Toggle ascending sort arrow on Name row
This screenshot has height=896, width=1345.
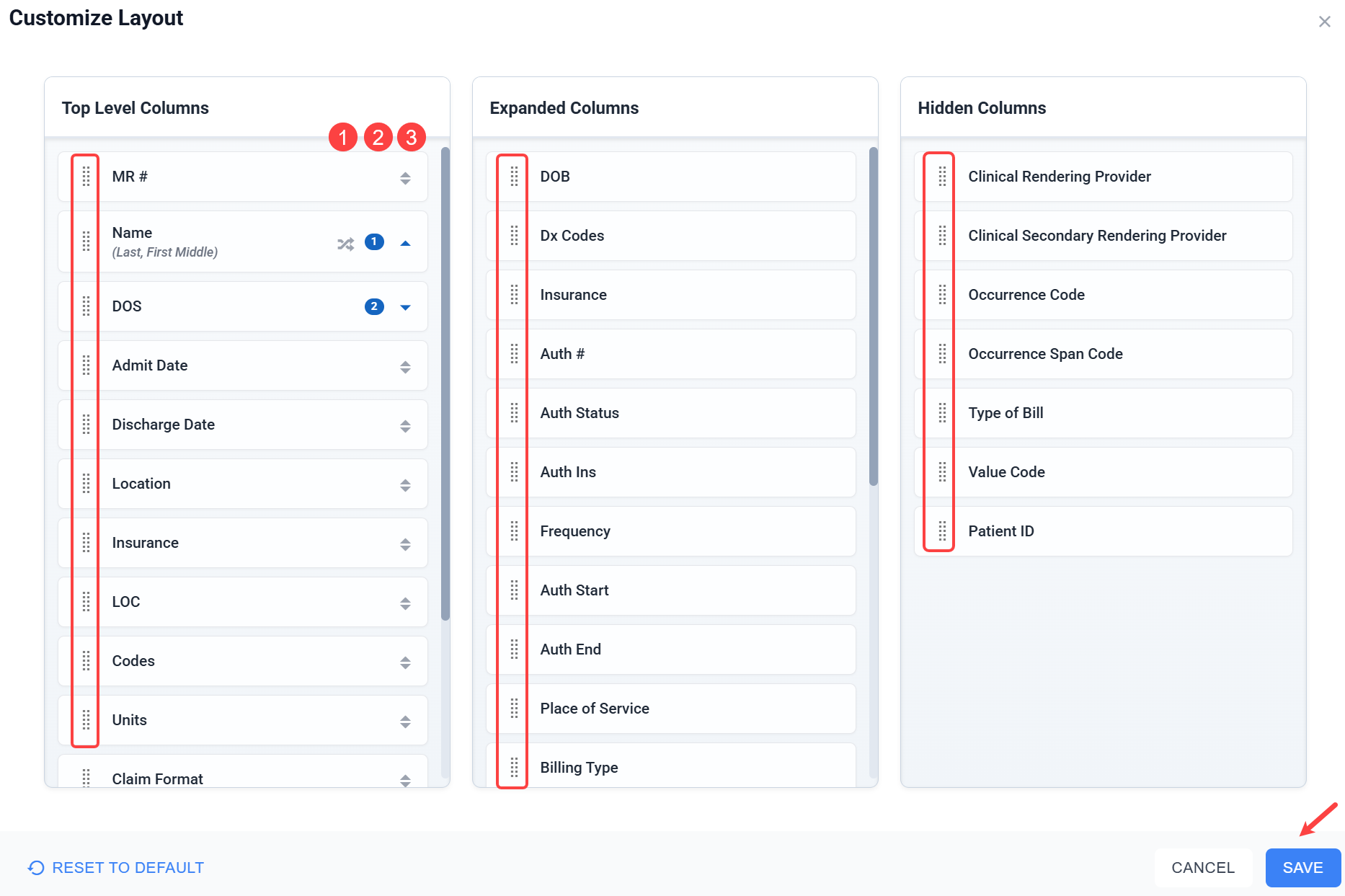405,244
